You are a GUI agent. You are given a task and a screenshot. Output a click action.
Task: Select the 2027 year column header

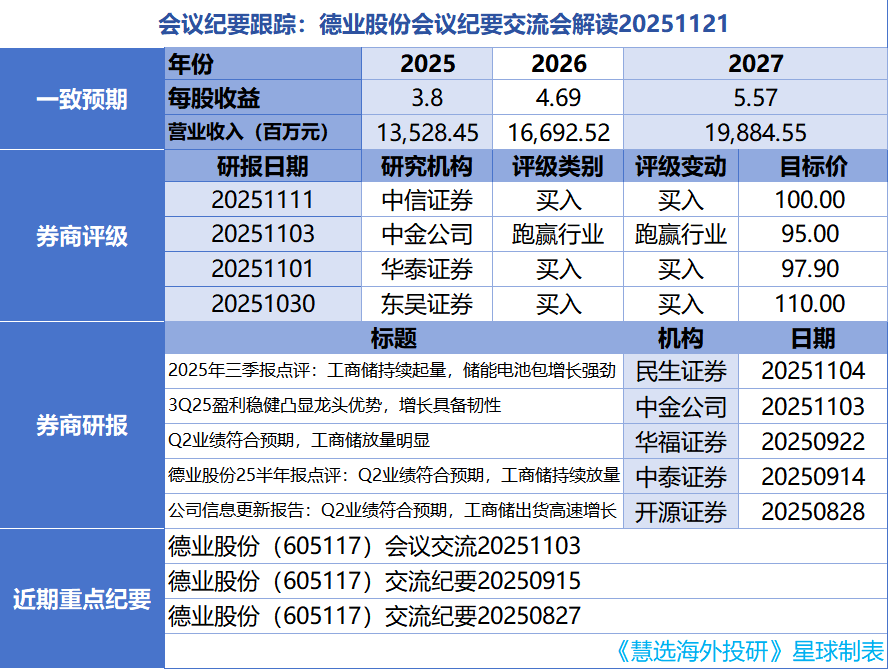tap(755, 63)
